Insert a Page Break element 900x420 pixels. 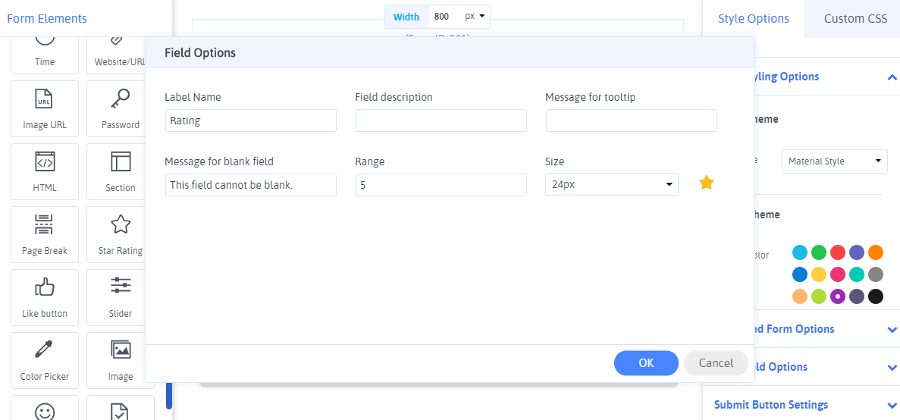[x=45, y=235]
